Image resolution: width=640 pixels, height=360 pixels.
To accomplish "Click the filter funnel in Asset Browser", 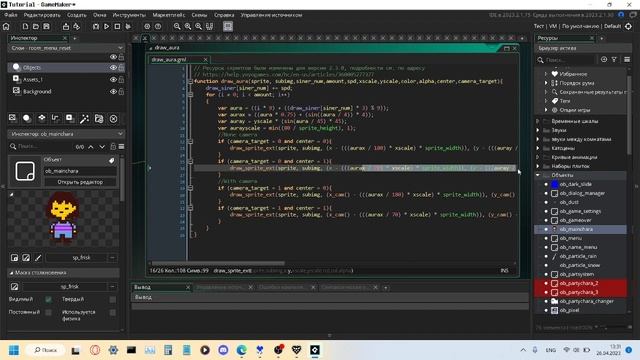I will 614,60.
